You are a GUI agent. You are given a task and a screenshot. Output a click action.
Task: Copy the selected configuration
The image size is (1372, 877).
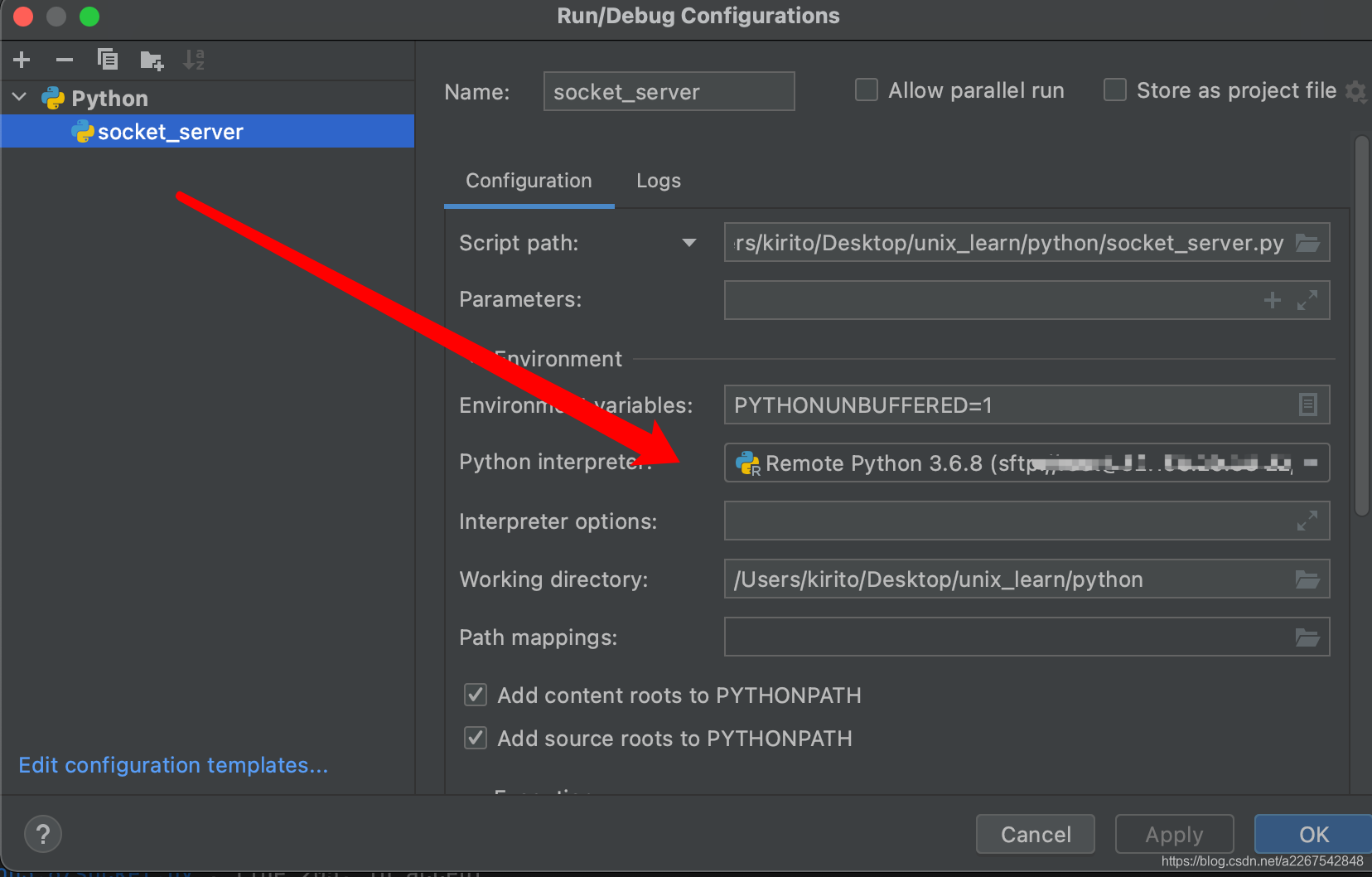[108, 60]
